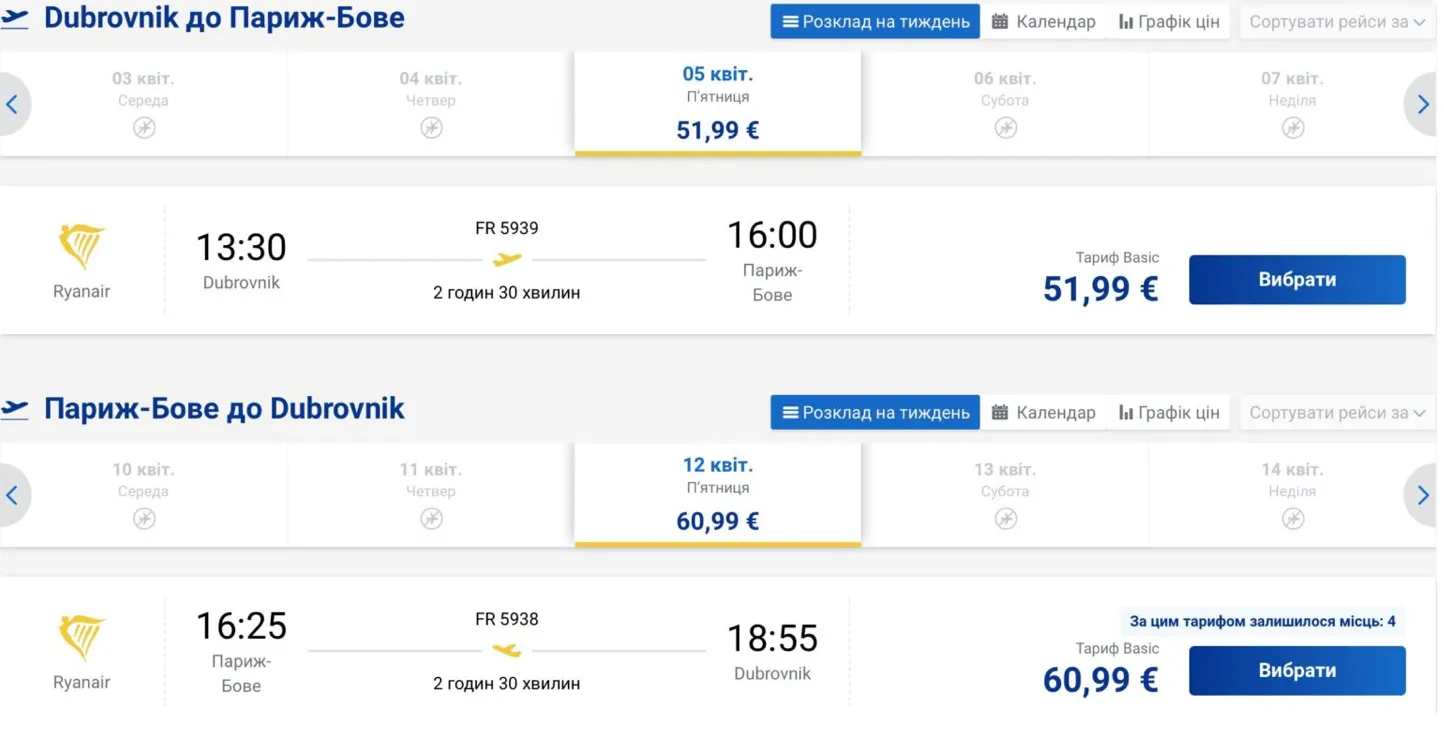Click Ryanair harp logo on return flight
The image size is (1444, 740).
82,639
